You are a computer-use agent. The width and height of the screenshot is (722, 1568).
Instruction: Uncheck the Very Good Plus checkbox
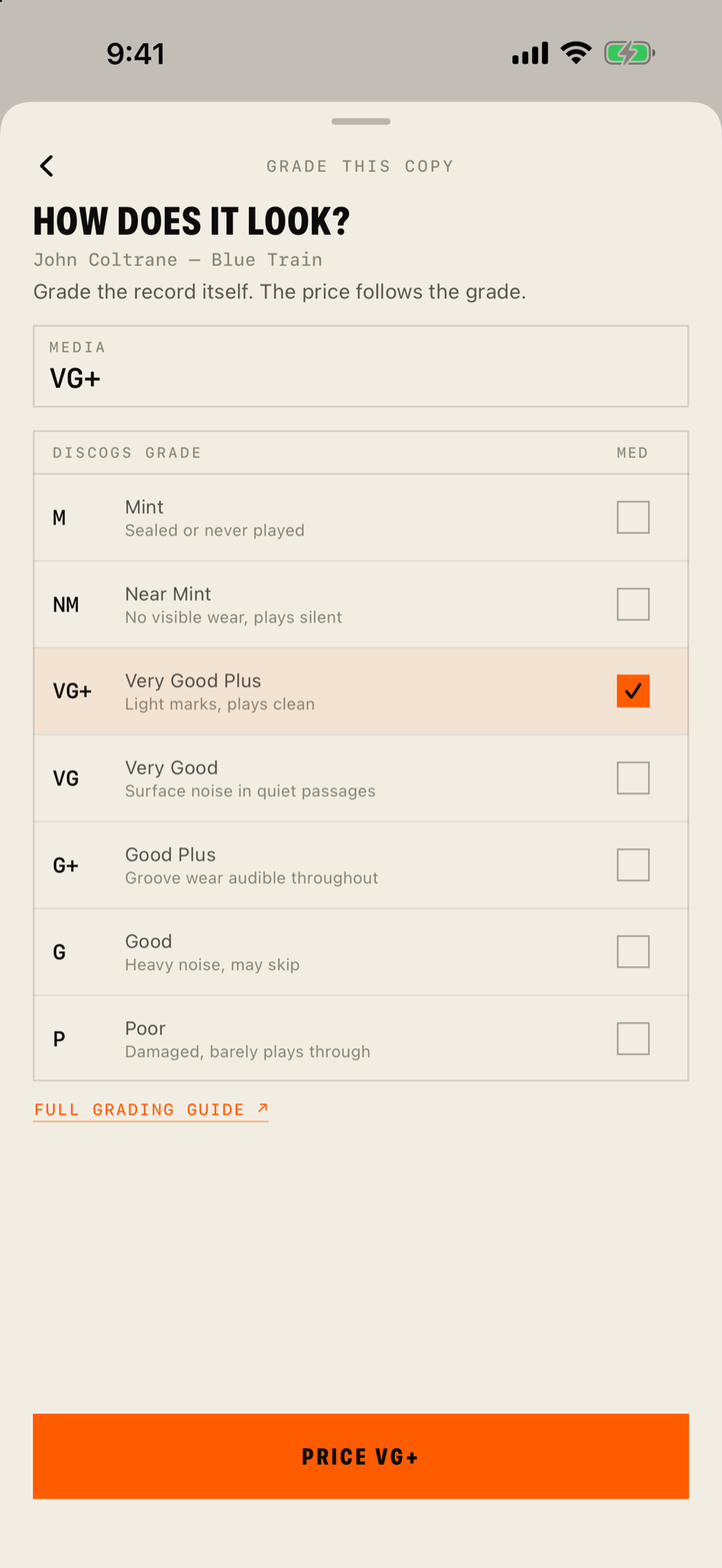pos(633,691)
